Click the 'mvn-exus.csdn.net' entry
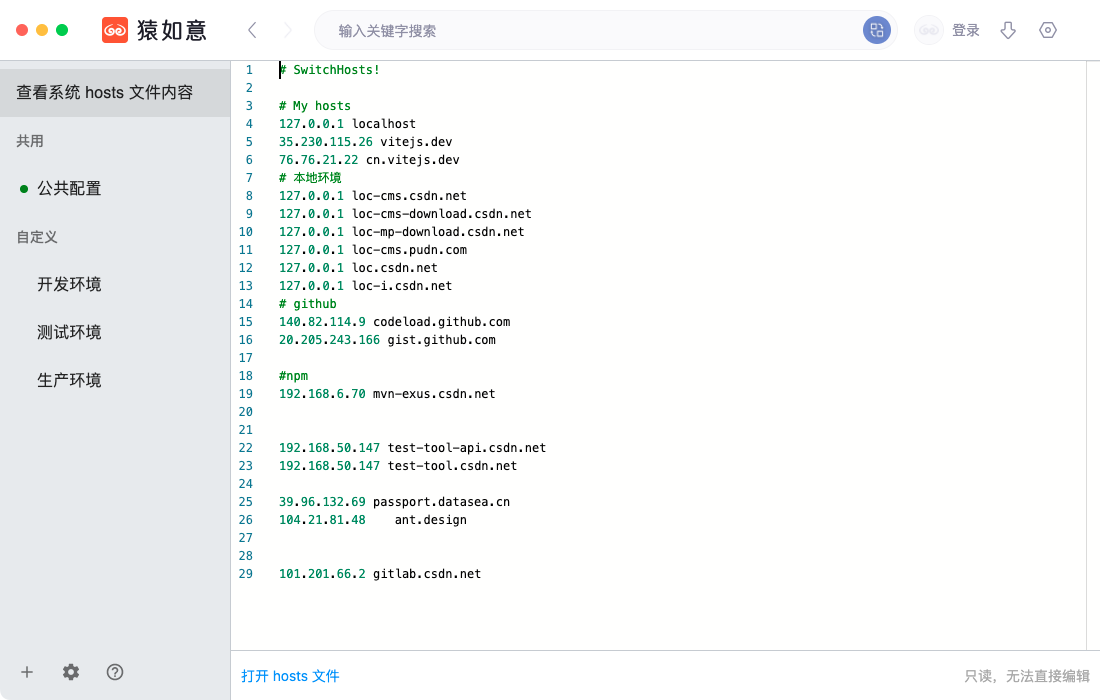This screenshot has width=1100, height=700. [434, 394]
